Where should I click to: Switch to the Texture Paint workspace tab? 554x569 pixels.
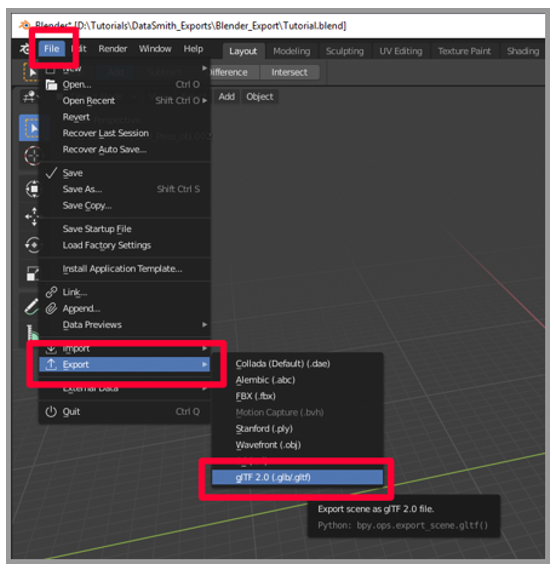tap(464, 51)
